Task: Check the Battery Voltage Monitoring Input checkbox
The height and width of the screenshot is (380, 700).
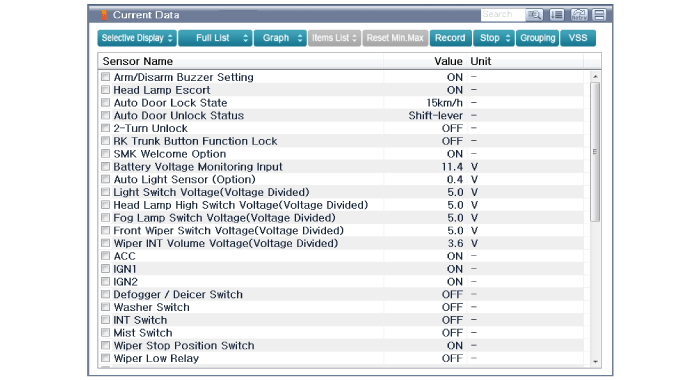Action: pos(105,167)
